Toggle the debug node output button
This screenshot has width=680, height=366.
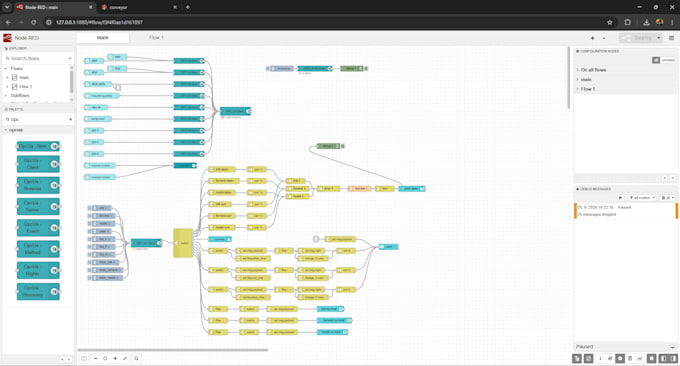click(366, 69)
